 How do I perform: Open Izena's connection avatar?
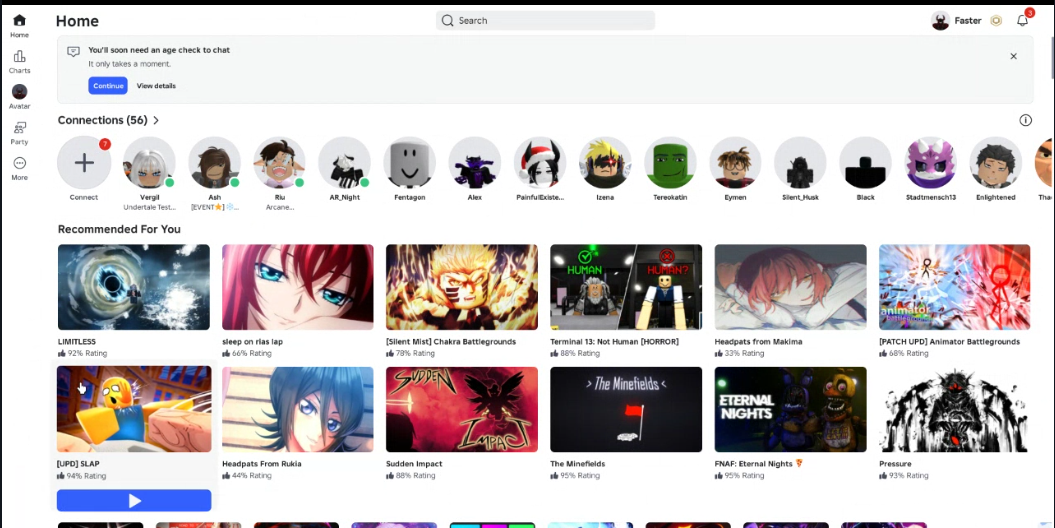point(606,163)
